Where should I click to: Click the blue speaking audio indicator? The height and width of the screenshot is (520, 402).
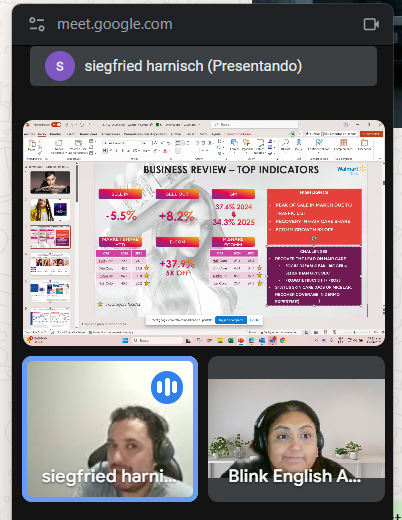tap(167, 387)
